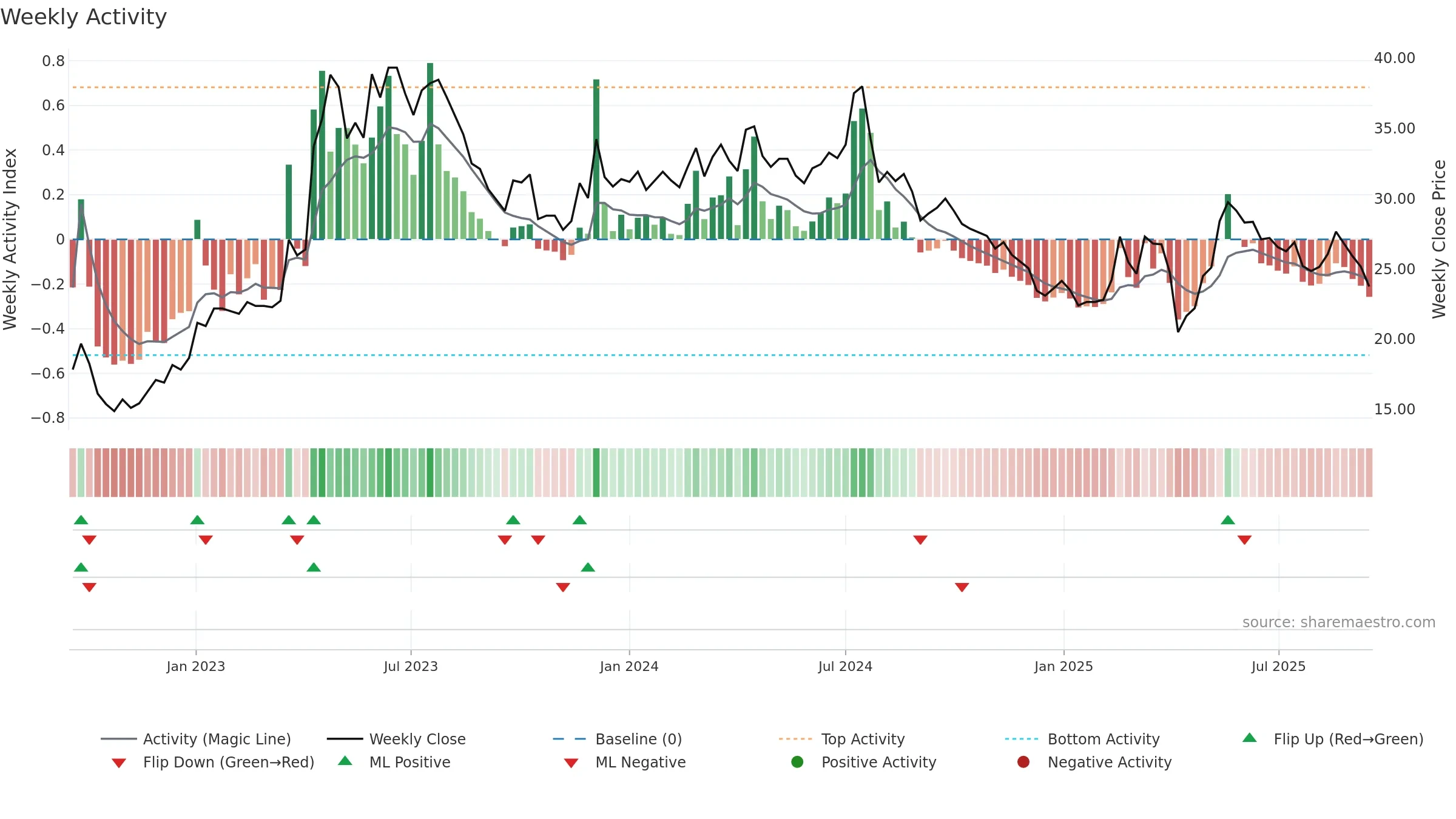The height and width of the screenshot is (819, 1456).
Task: Click the Jan 2024 axis label
Action: (629, 666)
